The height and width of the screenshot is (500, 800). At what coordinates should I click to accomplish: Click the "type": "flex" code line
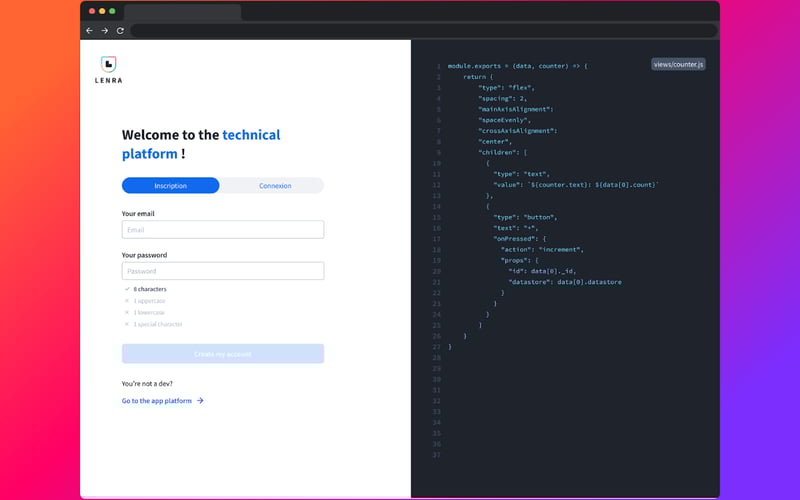point(506,87)
